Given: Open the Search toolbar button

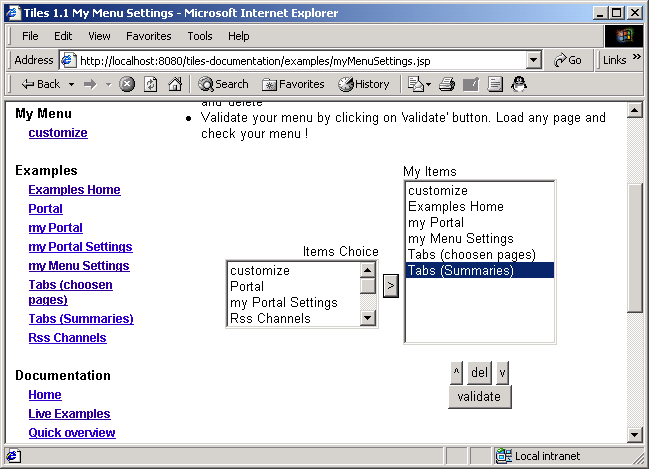Looking at the screenshot, I should tap(223, 84).
